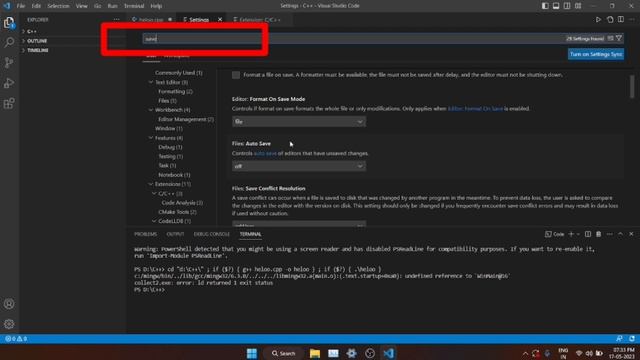640x360 pixels.
Task: Maximize the terminal panel size
Action: (620, 234)
